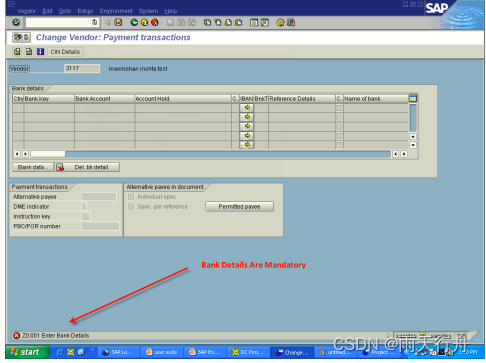Open the Edit menu
Image resolution: width=486 pixels, height=363 pixels.
47,11
